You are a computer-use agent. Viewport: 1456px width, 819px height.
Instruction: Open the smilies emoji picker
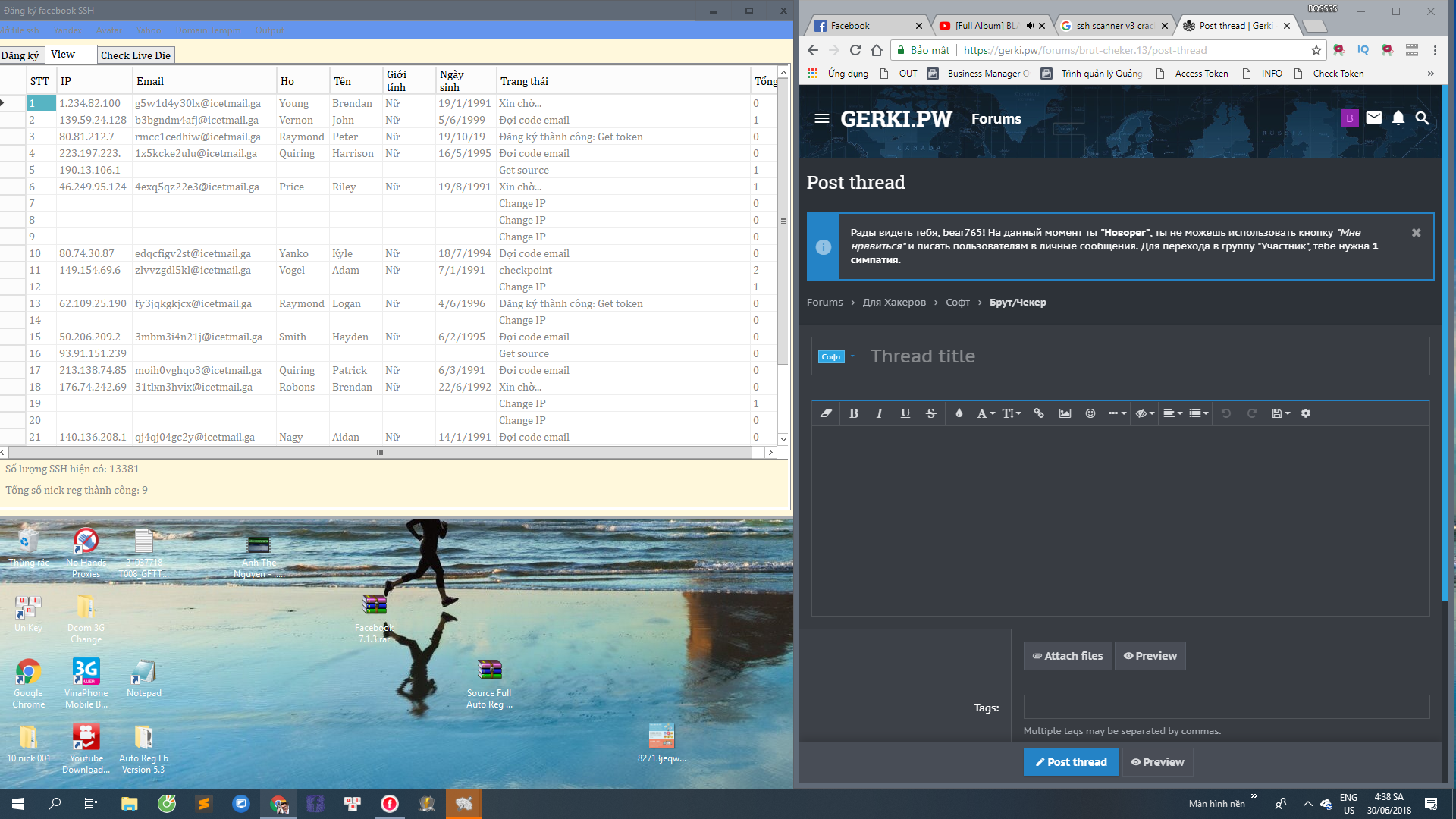(x=1090, y=413)
